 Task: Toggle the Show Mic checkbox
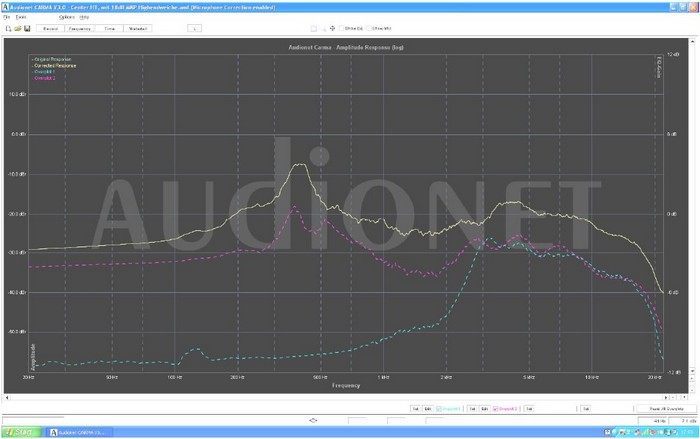click(369, 28)
